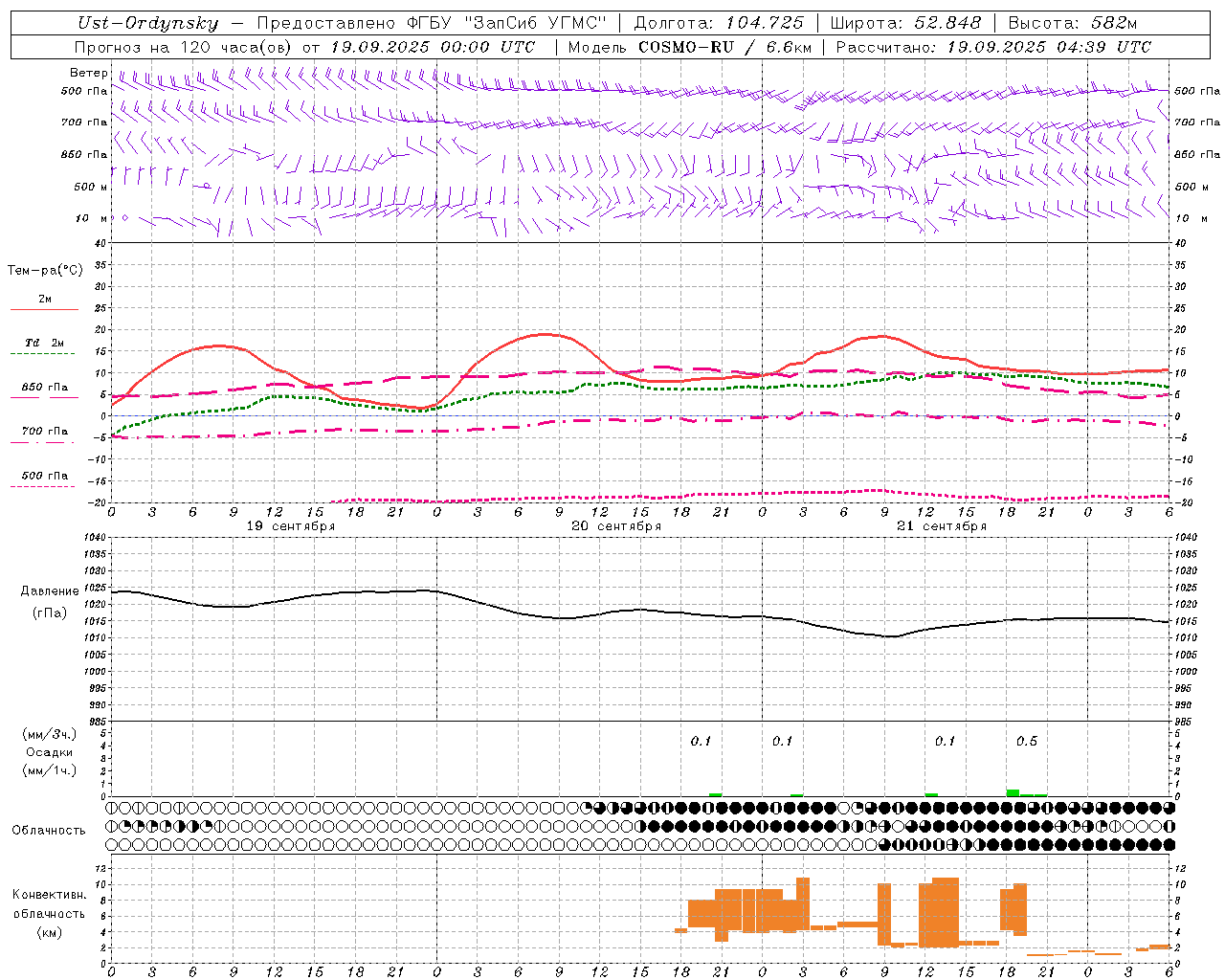1225x980 pixels.
Task: Click the Тем-ра(°C) temperature panel label
Action: coord(45,271)
